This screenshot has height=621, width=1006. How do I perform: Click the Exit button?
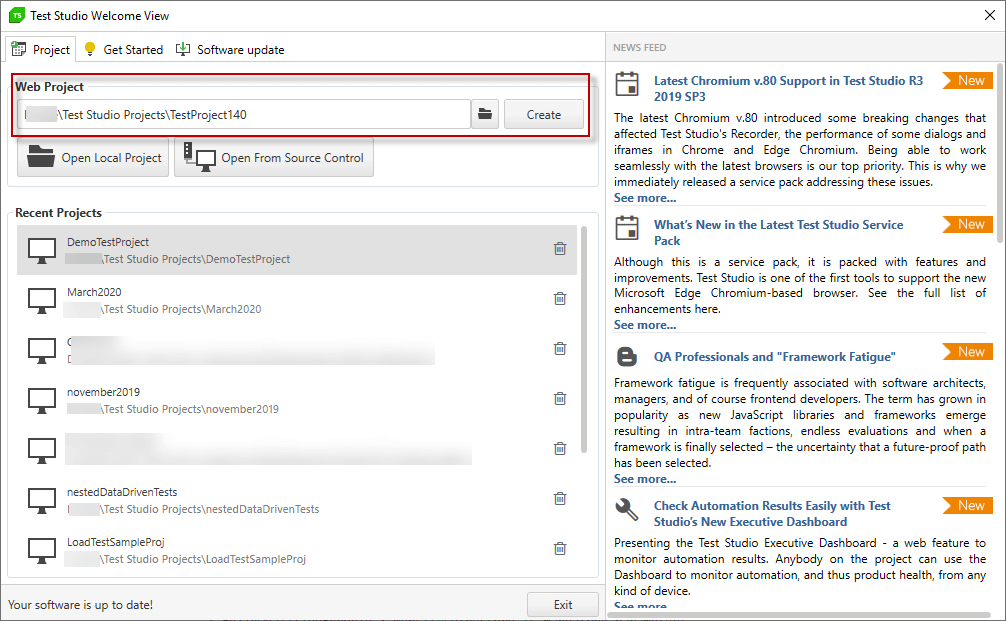(563, 604)
